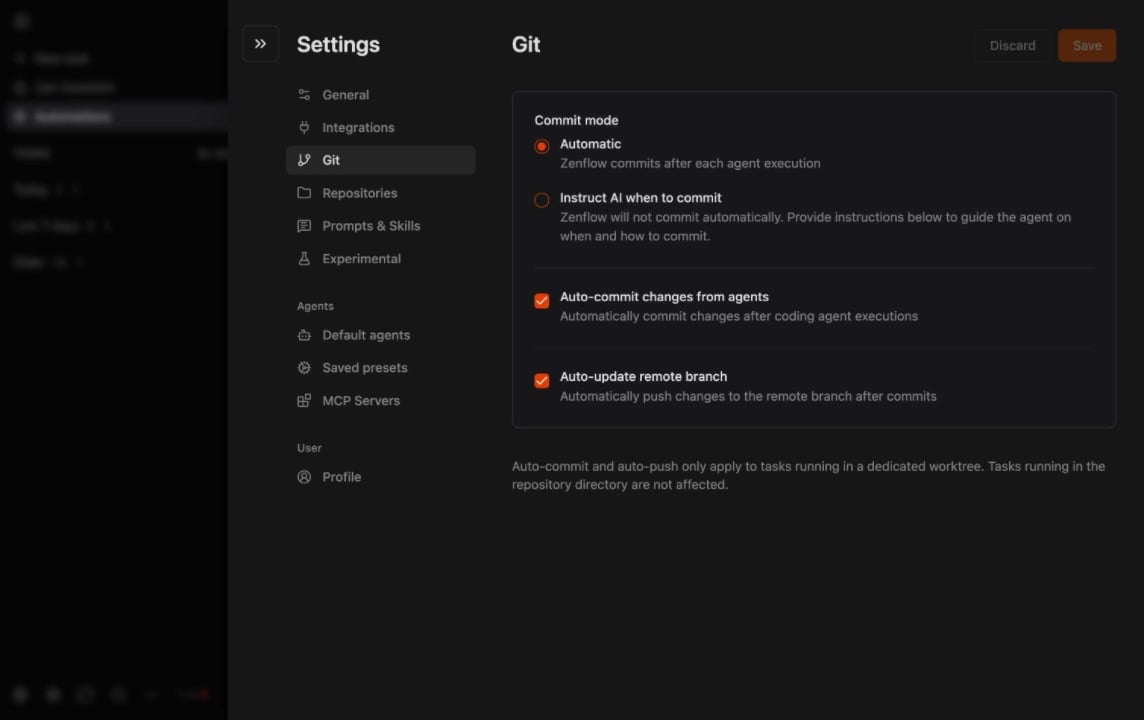Click the User section label

point(309,448)
